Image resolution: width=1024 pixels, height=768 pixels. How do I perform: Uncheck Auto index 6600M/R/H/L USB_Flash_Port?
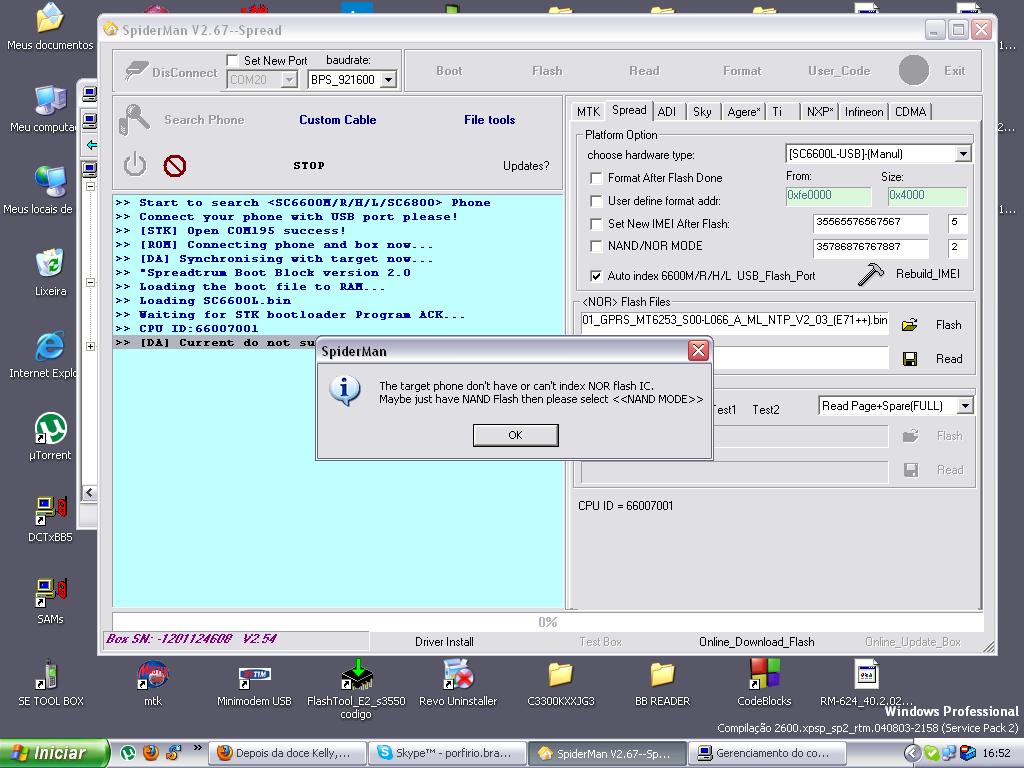pos(597,276)
